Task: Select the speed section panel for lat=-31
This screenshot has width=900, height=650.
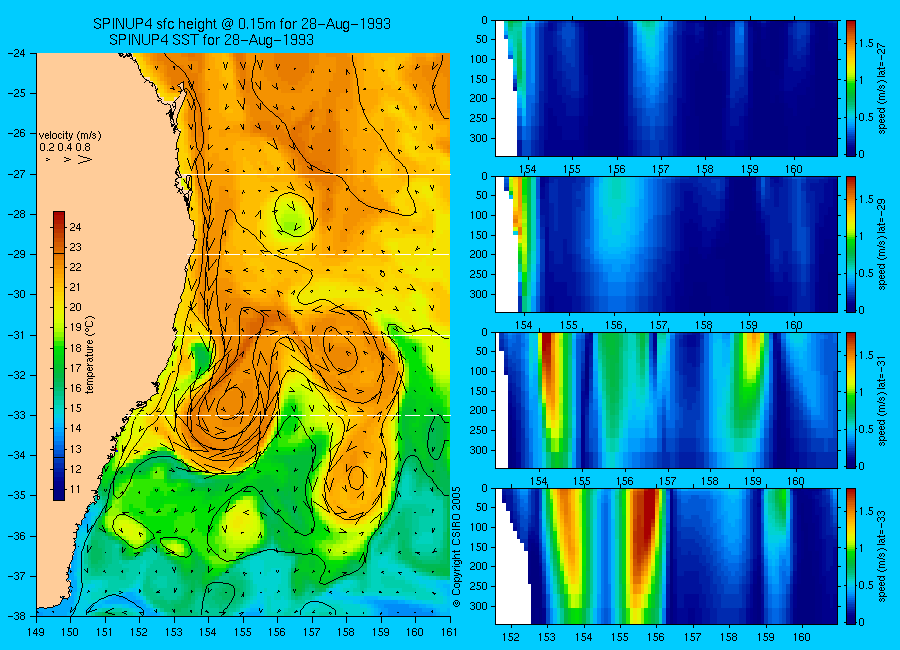Action: click(666, 400)
